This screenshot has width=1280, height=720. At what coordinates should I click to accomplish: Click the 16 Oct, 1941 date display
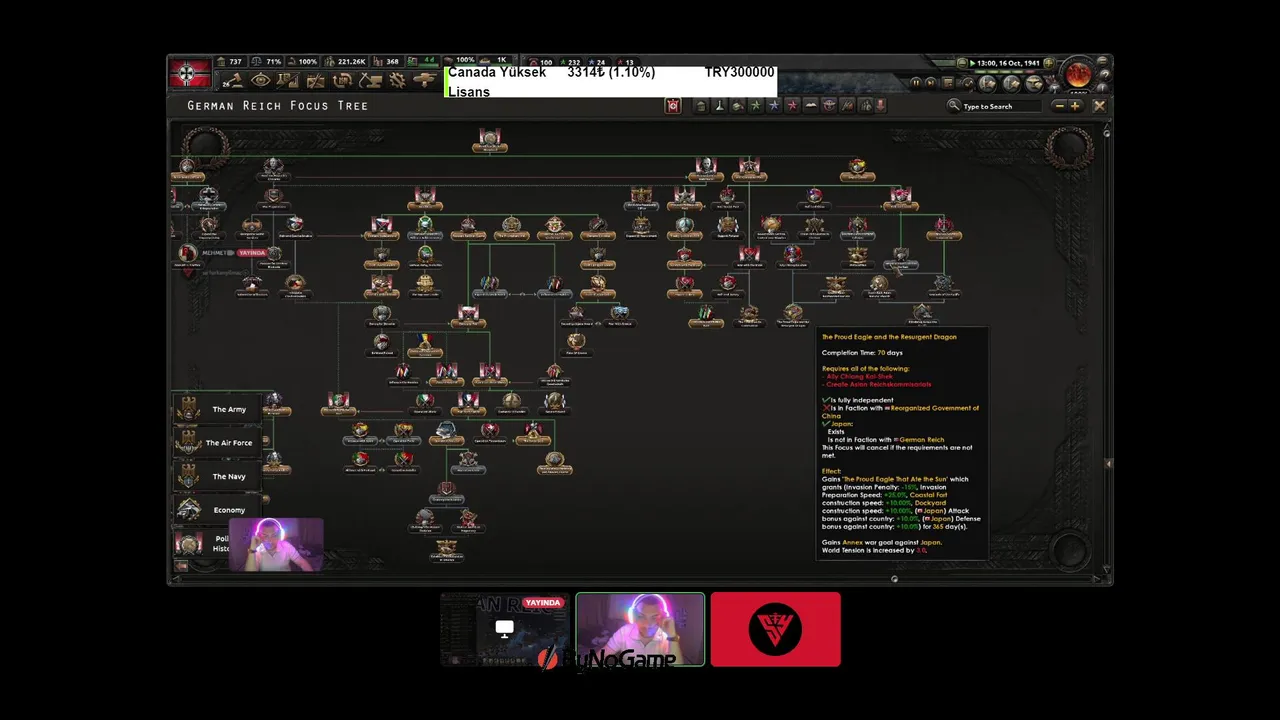click(1009, 64)
